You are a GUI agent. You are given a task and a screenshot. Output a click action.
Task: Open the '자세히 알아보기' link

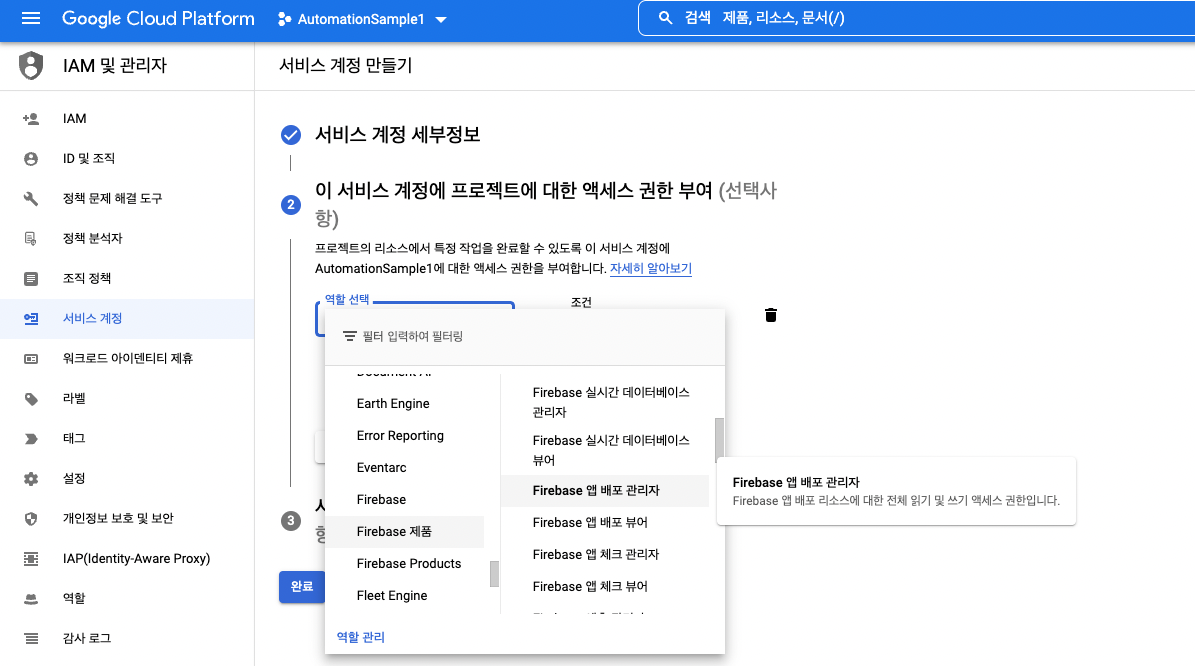[651, 268]
